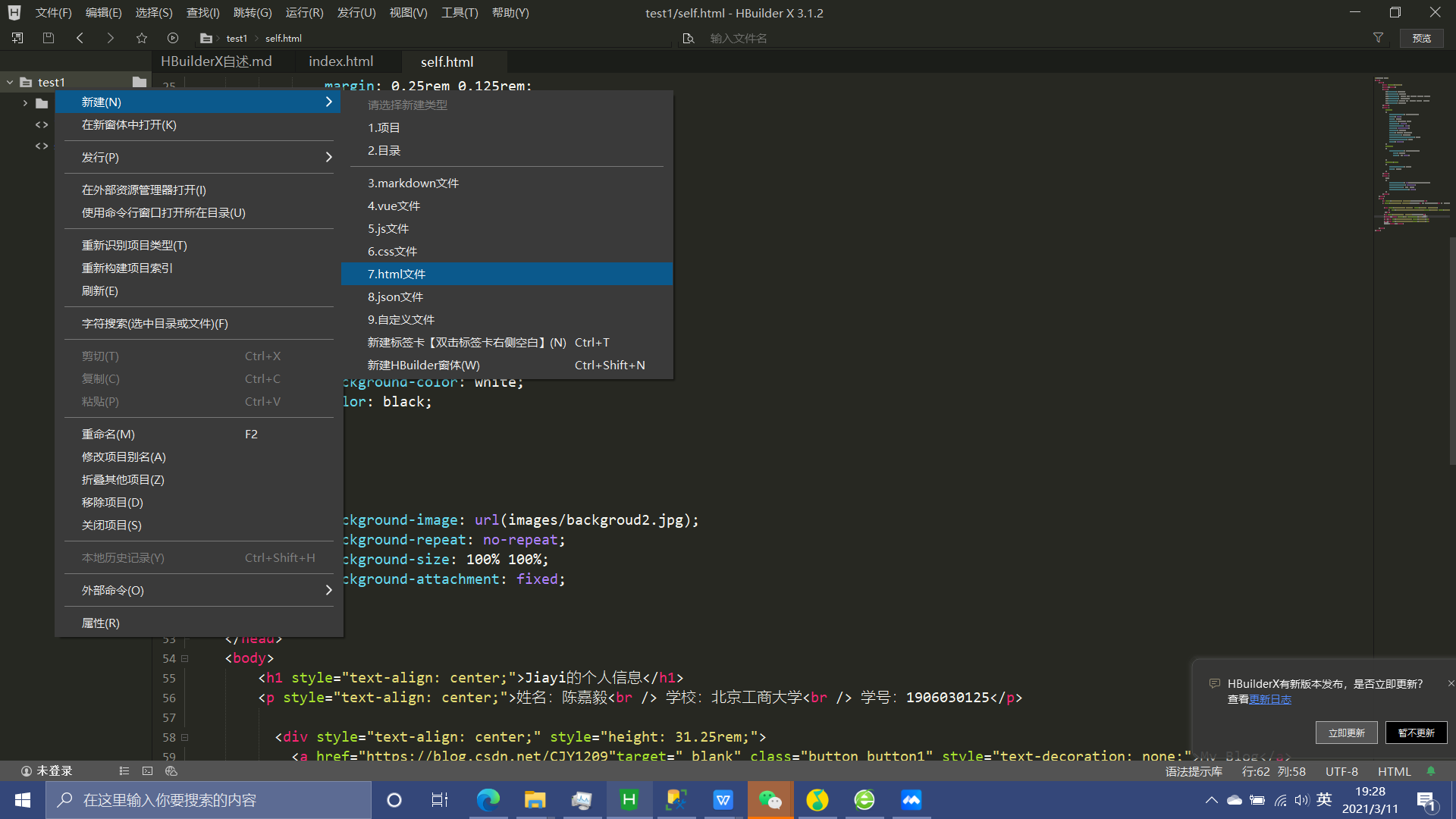Open WeChat from the taskbar
This screenshot has width=1456, height=819.
coord(770,800)
